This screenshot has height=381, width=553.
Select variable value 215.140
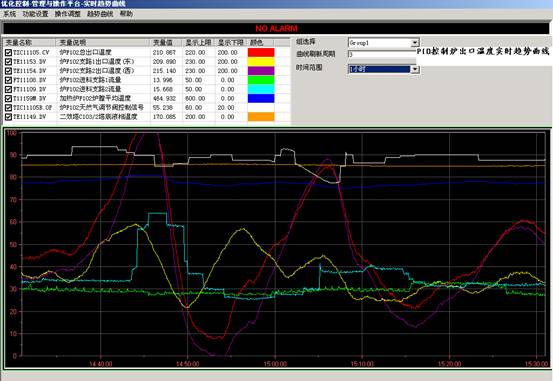(x=164, y=71)
